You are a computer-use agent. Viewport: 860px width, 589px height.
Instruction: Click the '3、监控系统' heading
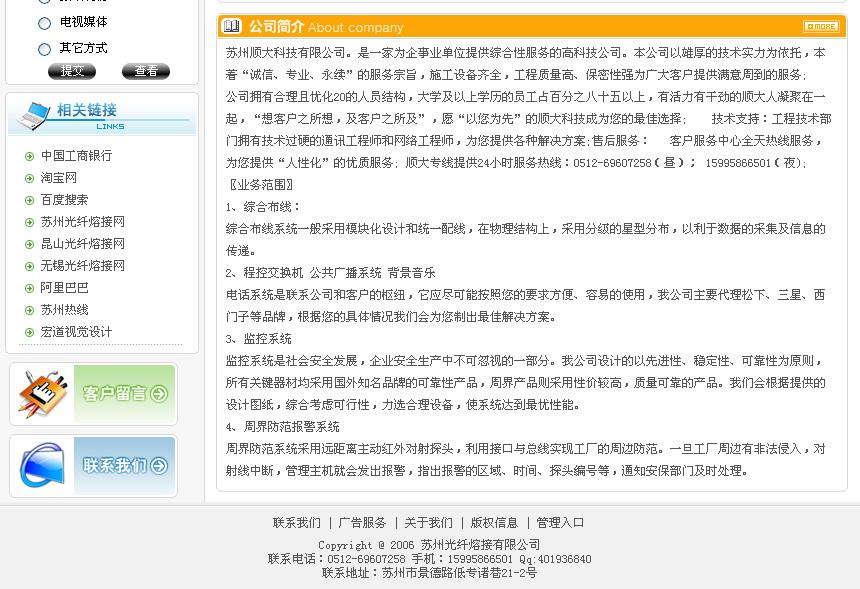258,339
